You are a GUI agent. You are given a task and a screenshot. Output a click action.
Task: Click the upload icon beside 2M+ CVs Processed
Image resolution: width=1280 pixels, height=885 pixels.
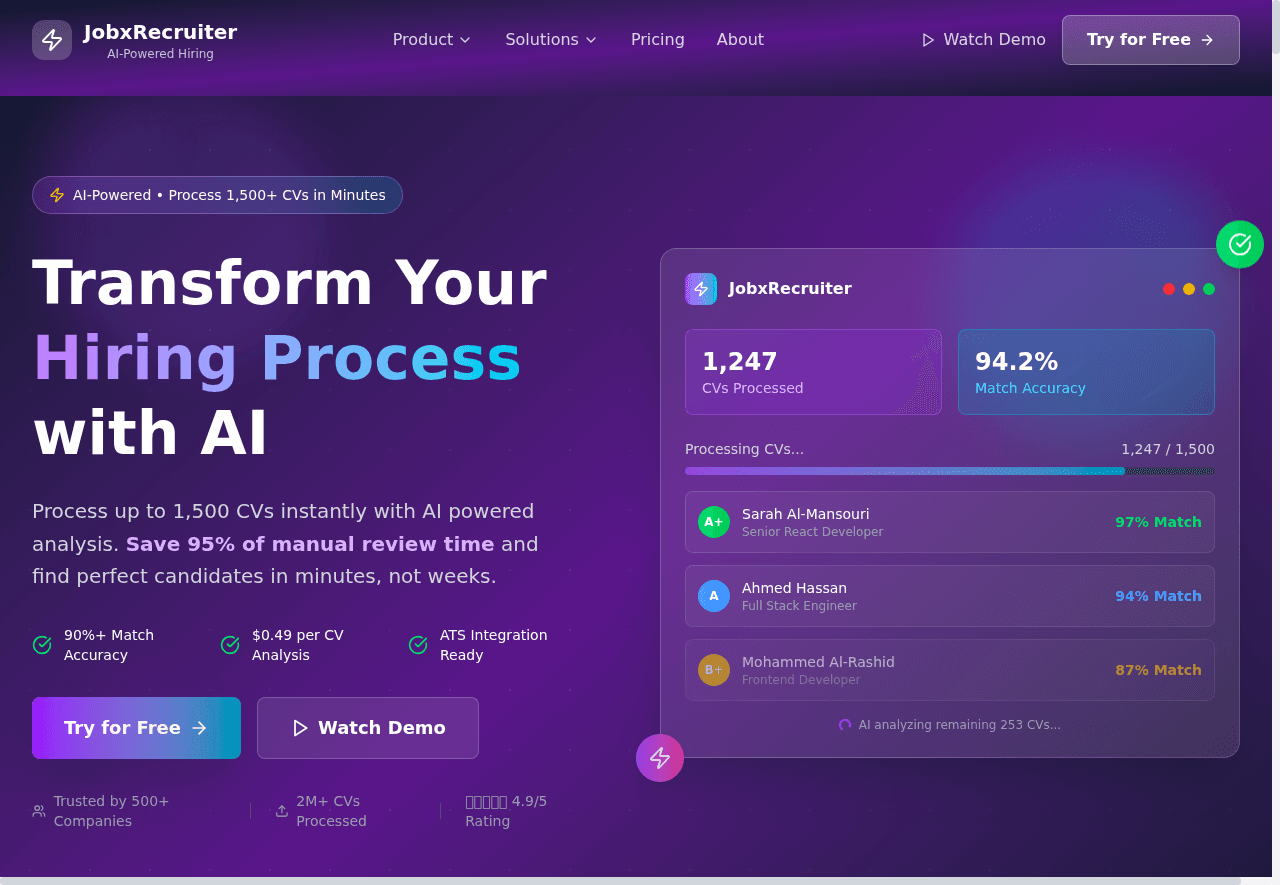[282, 811]
